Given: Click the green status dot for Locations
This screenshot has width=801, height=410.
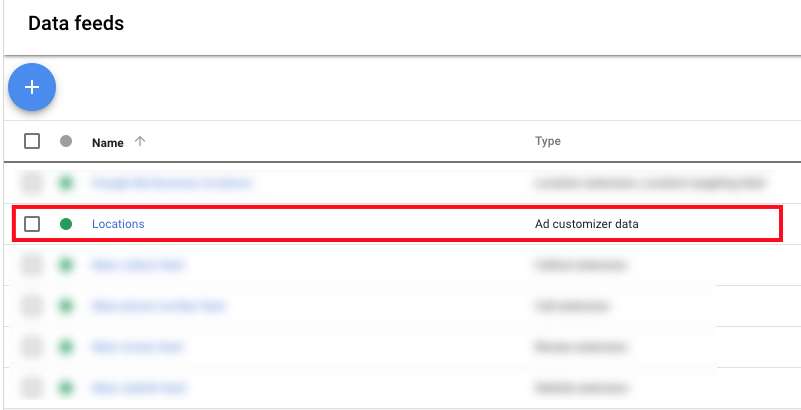Looking at the screenshot, I should click(x=66, y=224).
